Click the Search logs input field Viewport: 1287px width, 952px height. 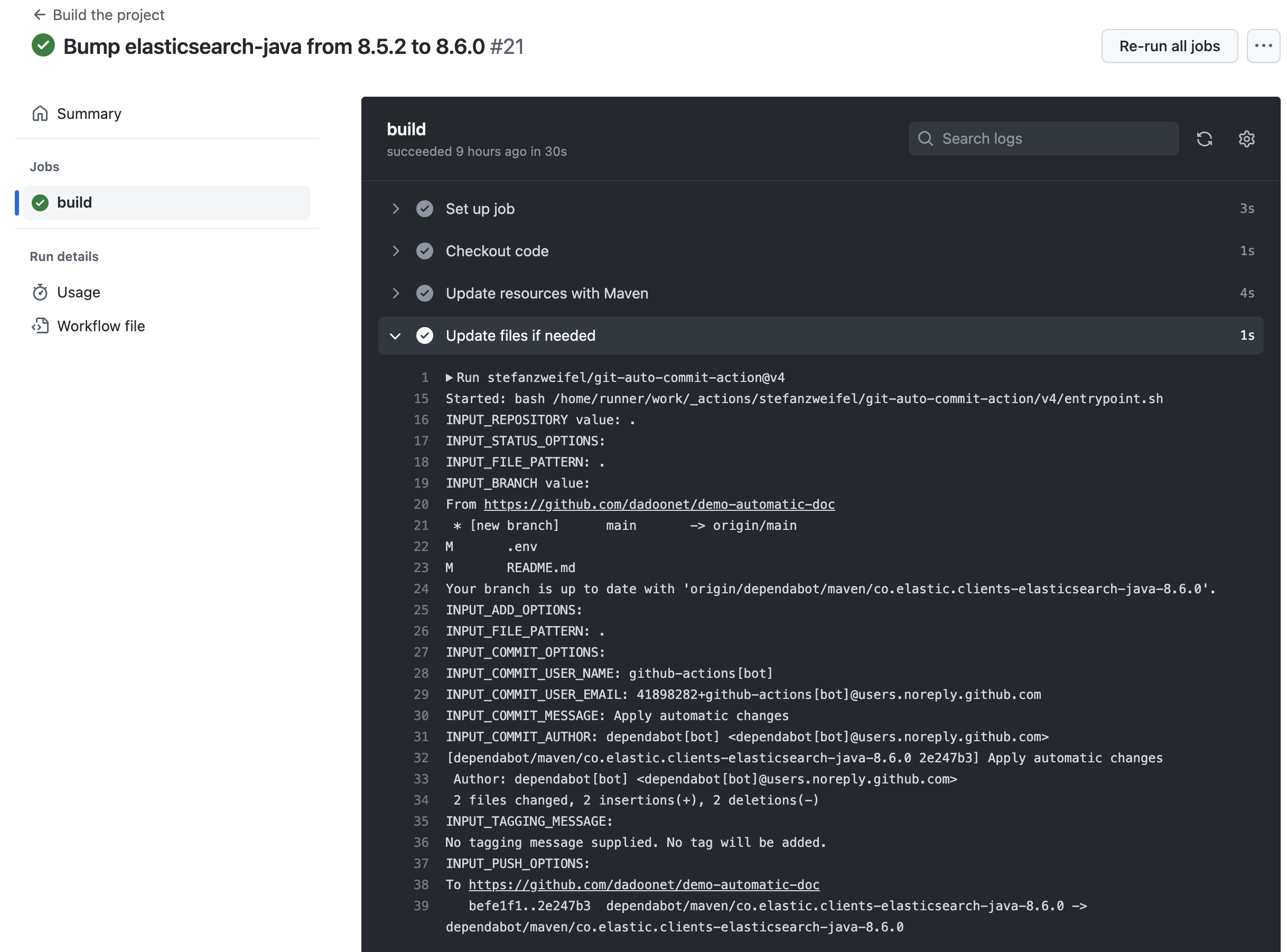click(x=1043, y=138)
